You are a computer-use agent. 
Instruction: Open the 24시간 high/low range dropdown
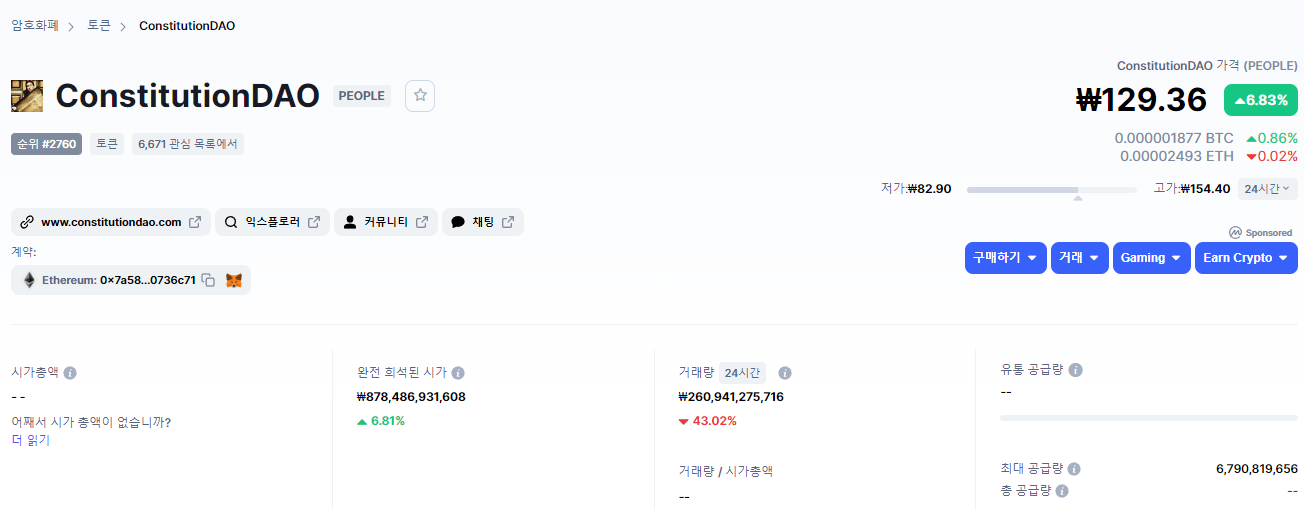pos(1267,189)
